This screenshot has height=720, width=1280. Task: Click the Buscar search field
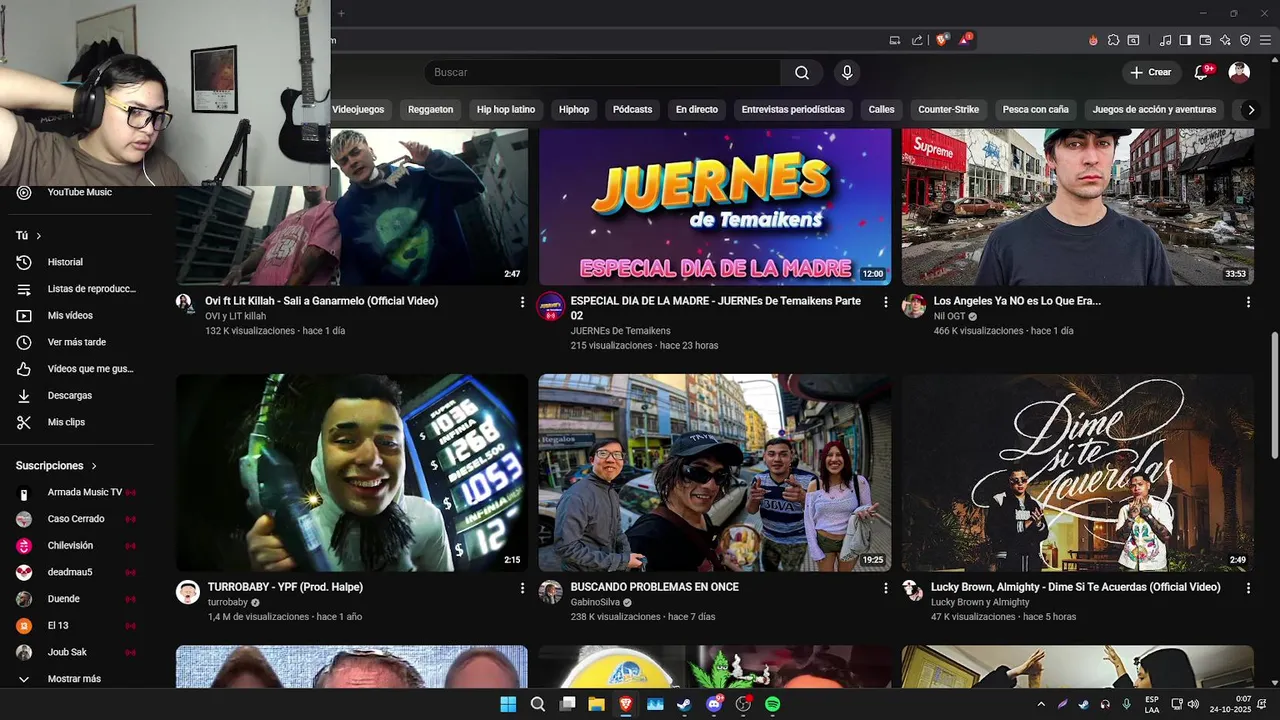coord(603,72)
